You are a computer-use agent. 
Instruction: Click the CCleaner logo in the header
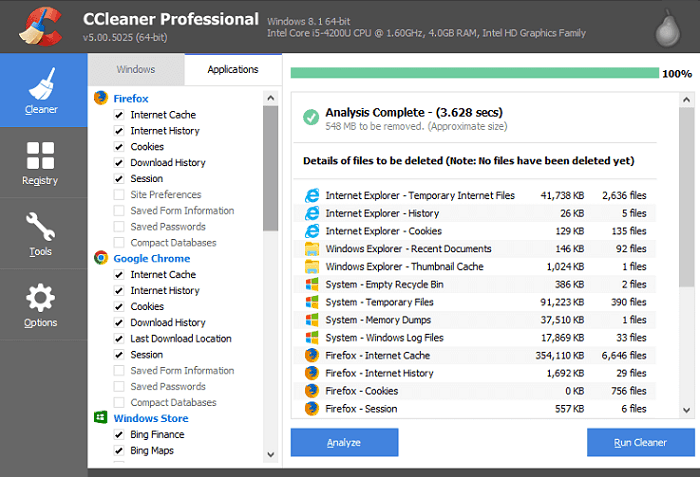pos(40,26)
